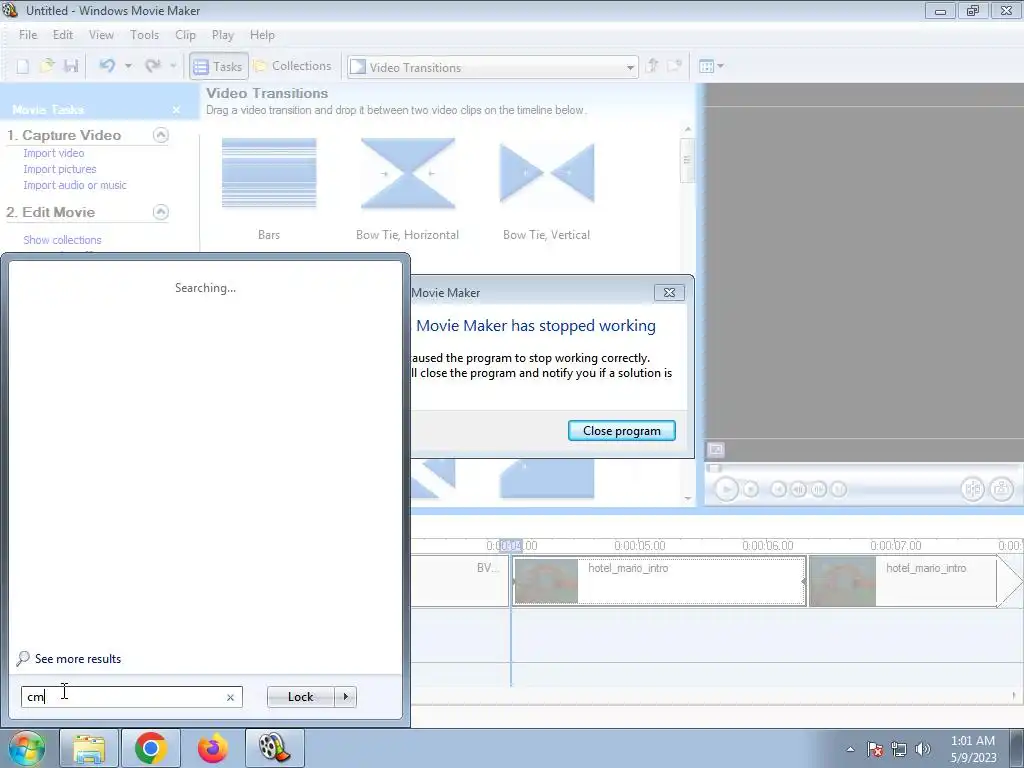The height and width of the screenshot is (768, 1024).
Task: Click the Show collections link
Action: pos(62,240)
